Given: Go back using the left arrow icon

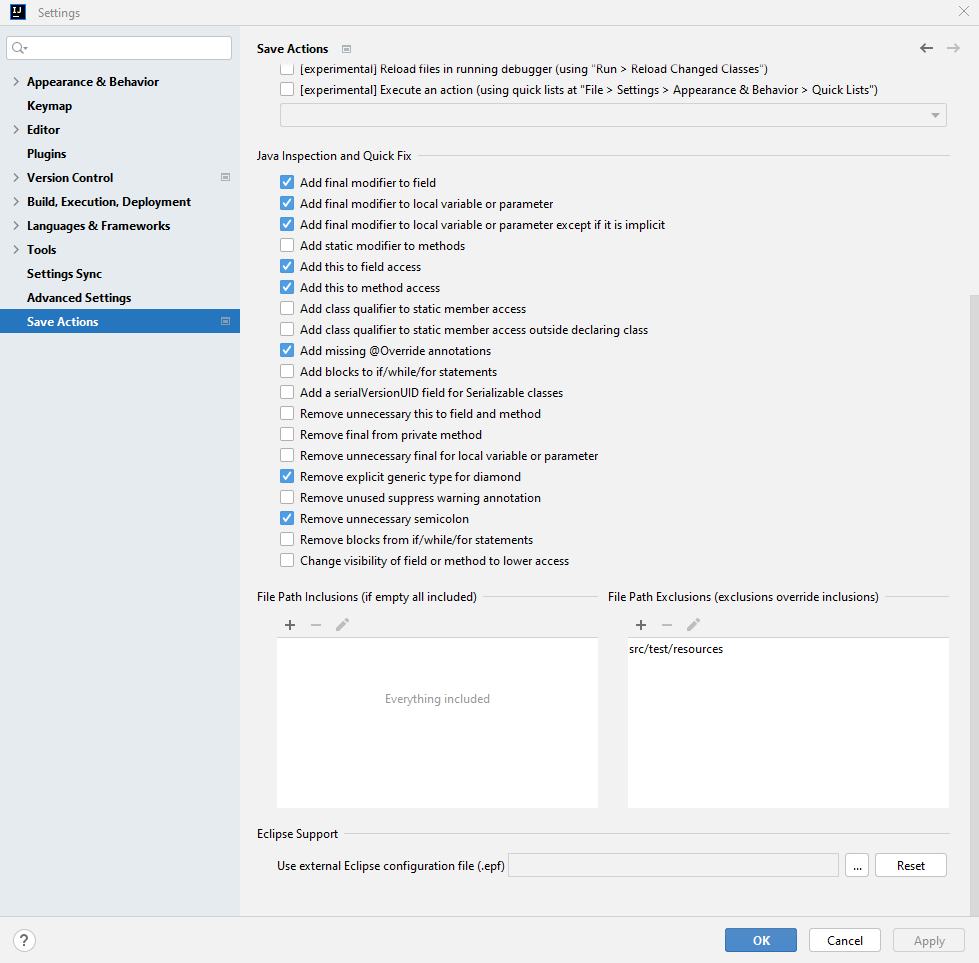Looking at the screenshot, I should pos(927,48).
